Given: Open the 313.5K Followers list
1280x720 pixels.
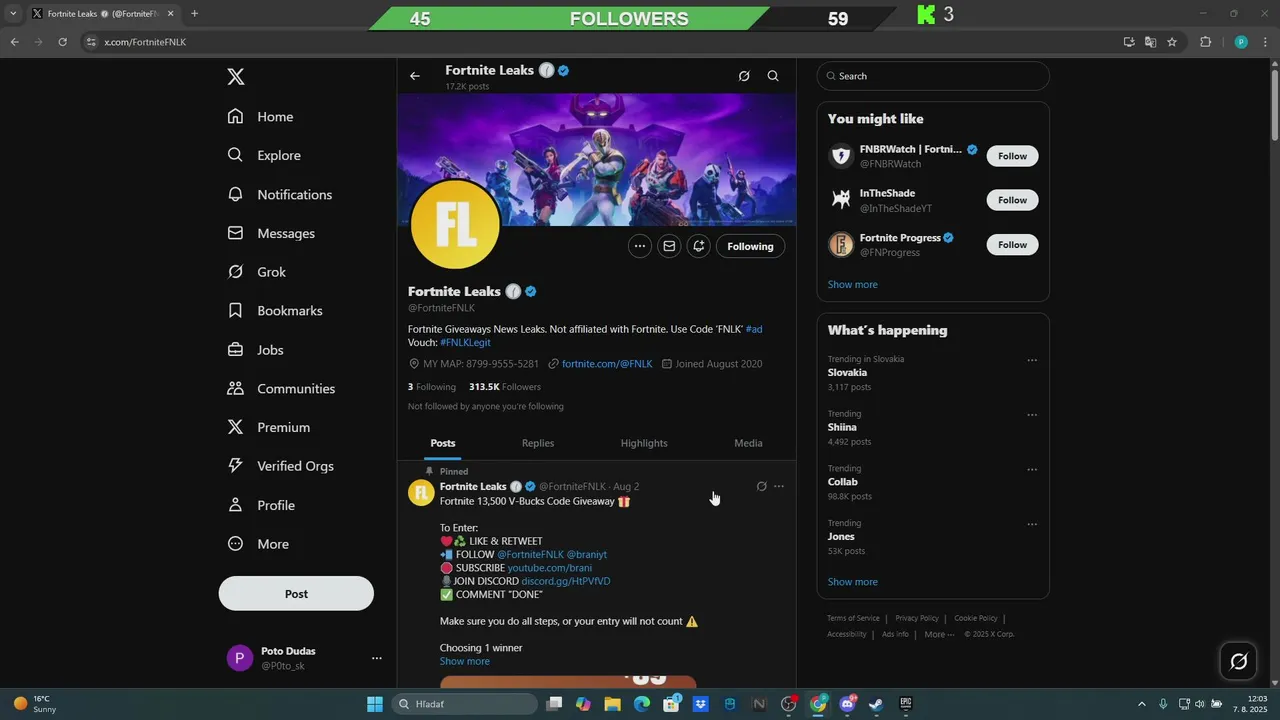Looking at the screenshot, I should coord(505,387).
